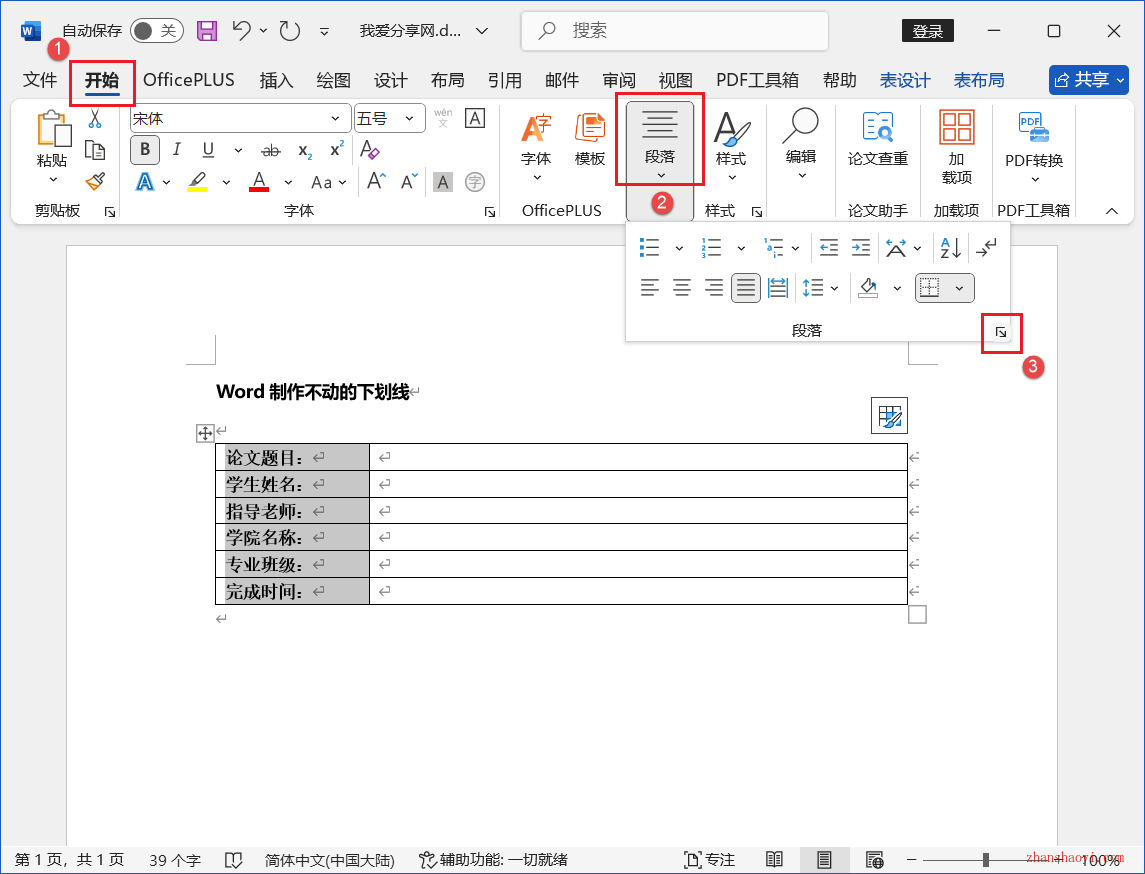Expand the underline style arrow
This screenshot has width=1145, height=874.
point(238,150)
